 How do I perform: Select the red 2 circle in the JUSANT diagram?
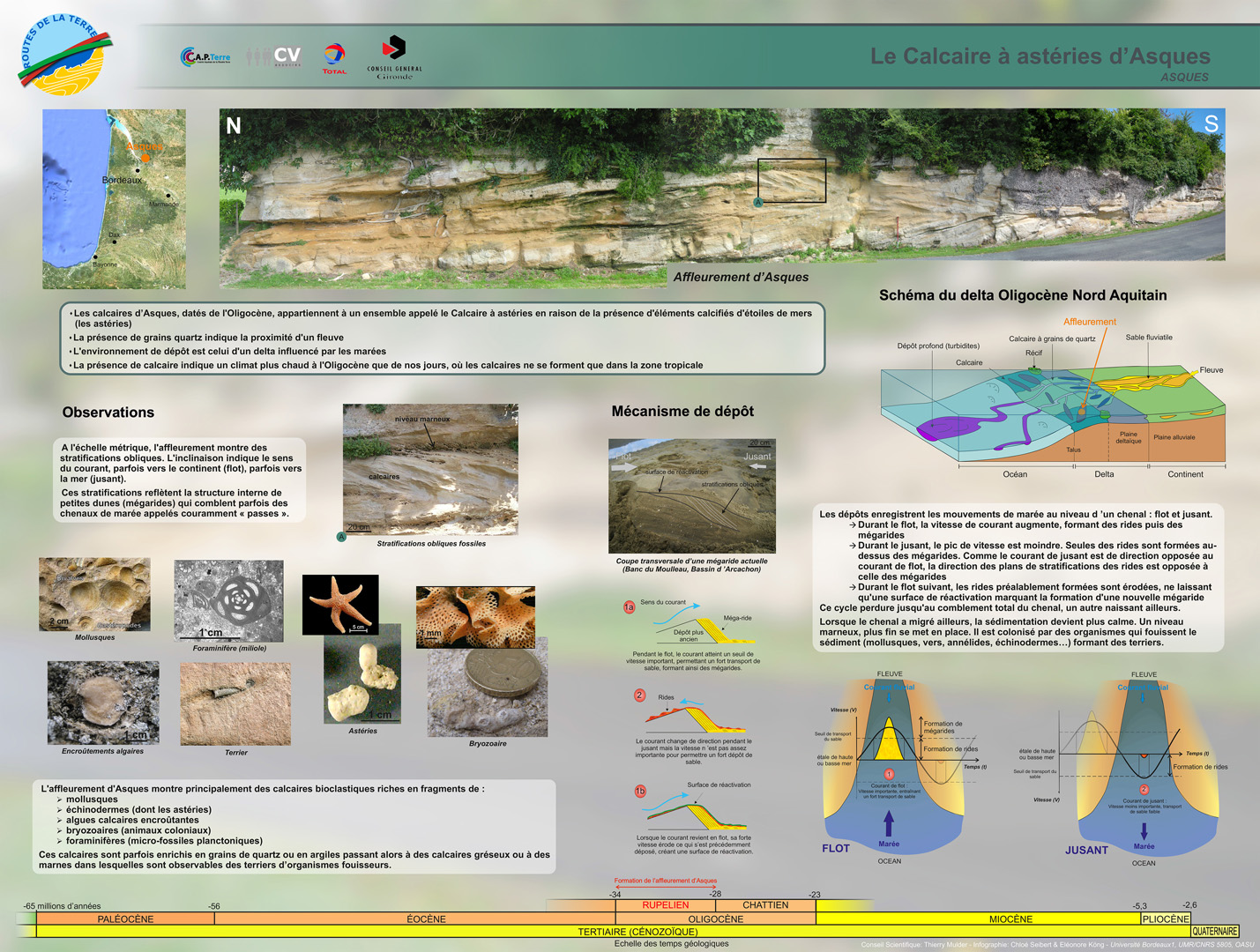[x=1144, y=789]
